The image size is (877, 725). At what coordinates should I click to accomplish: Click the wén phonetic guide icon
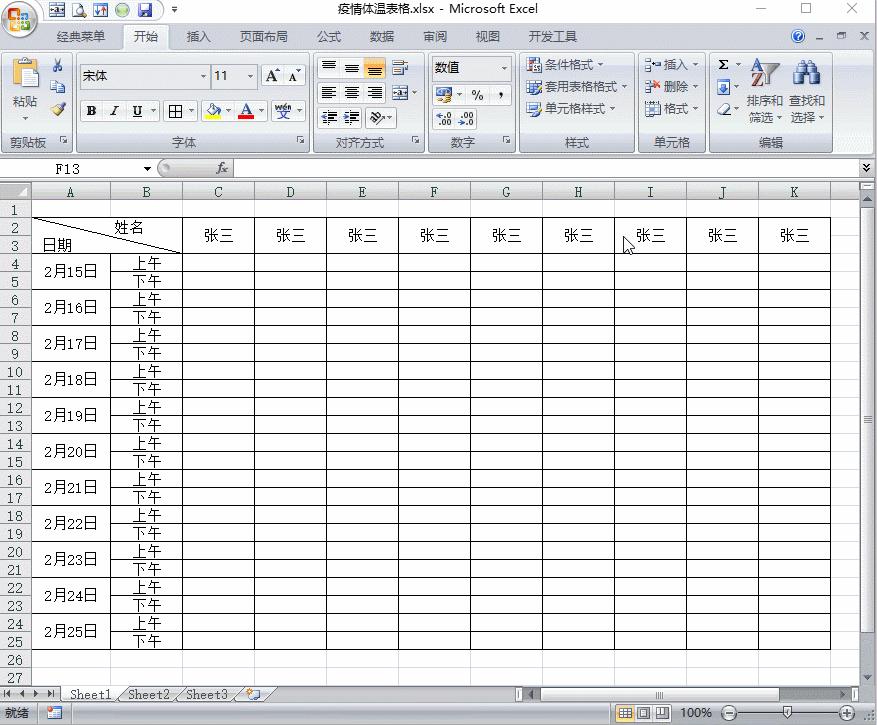[x=283, y=111]
